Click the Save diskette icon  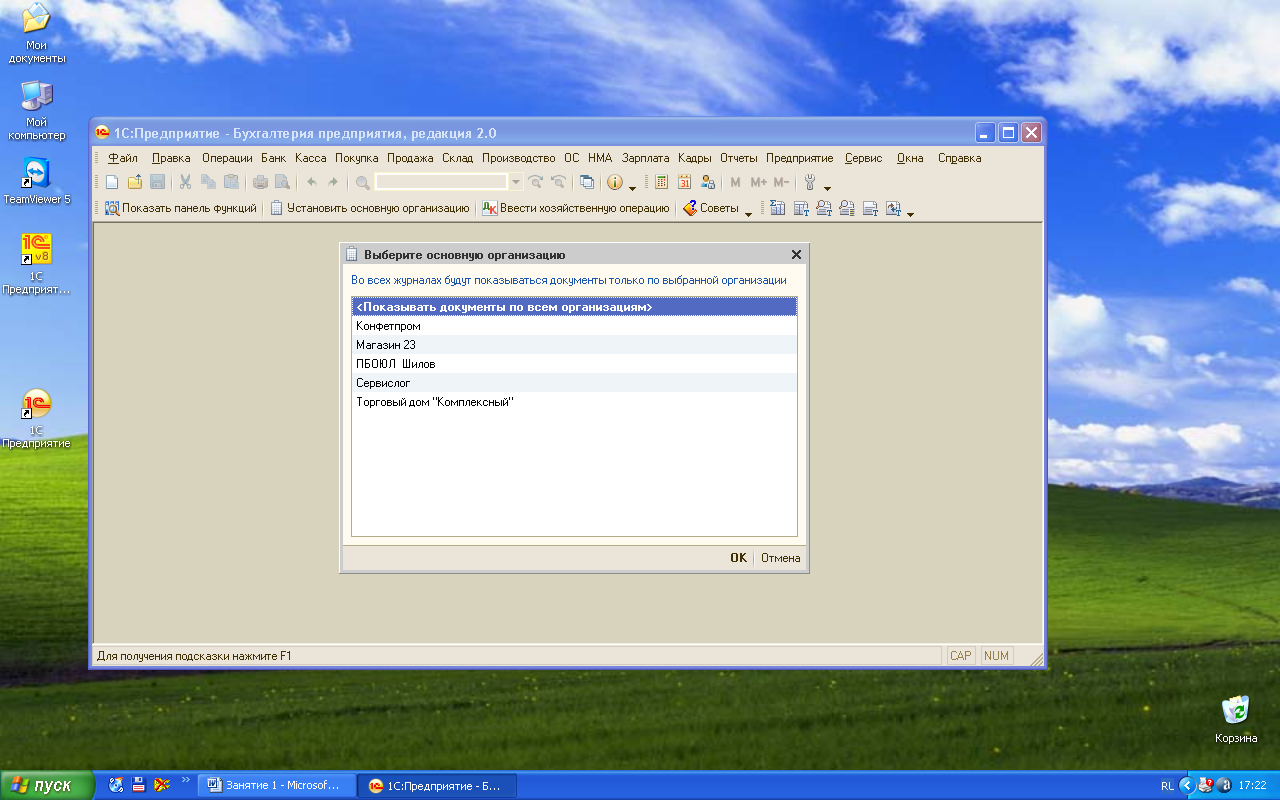pos(157,182)
